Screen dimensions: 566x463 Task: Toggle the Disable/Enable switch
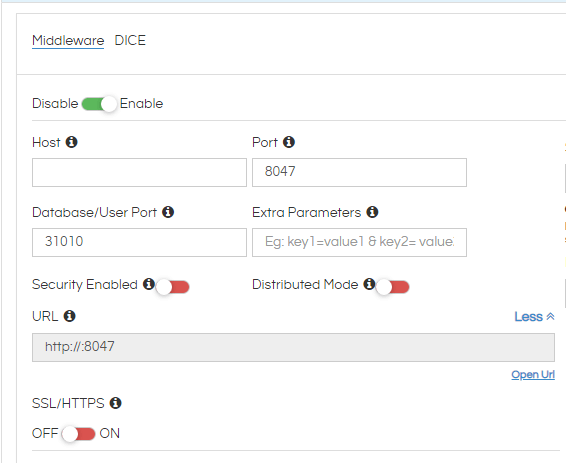(99, 104)
